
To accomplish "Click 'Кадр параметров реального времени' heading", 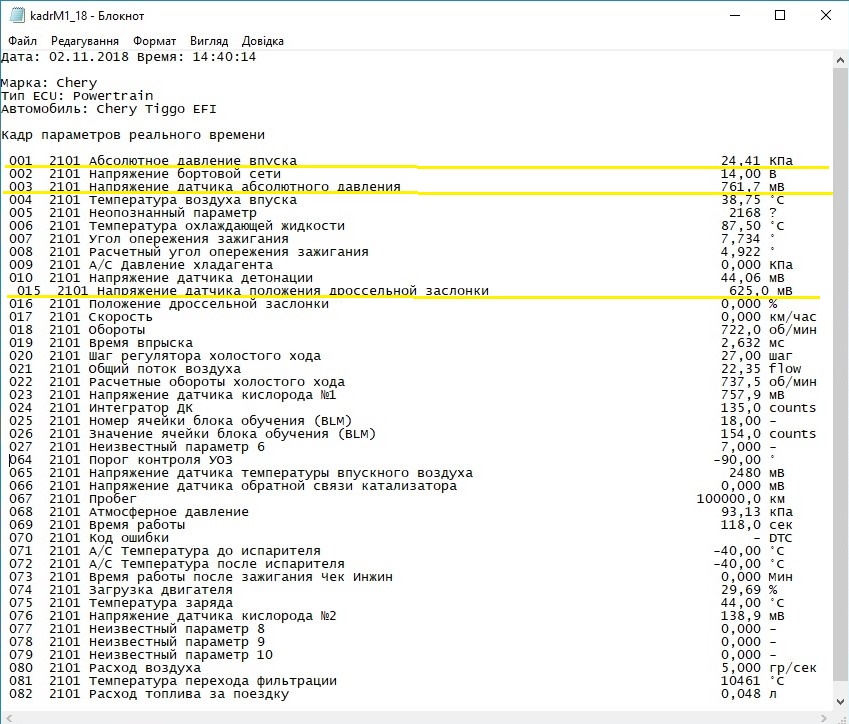I will (133, 135).
